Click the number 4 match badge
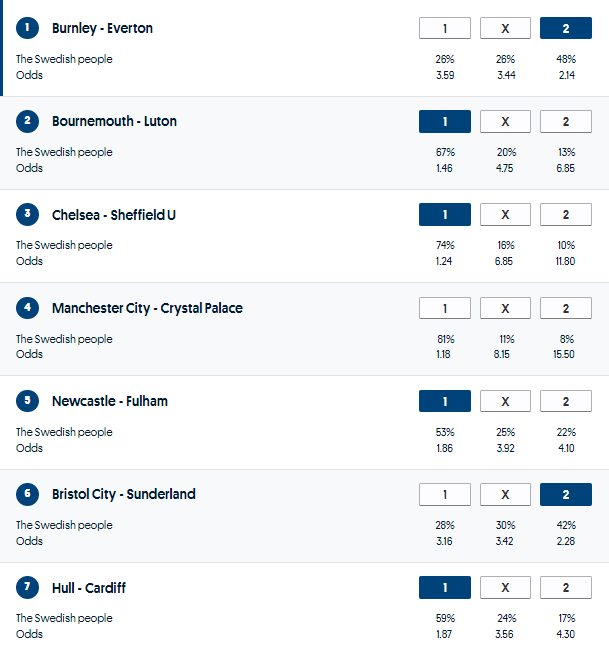The height and width of the screenshot is (654, 609). [x=27, y=308]
